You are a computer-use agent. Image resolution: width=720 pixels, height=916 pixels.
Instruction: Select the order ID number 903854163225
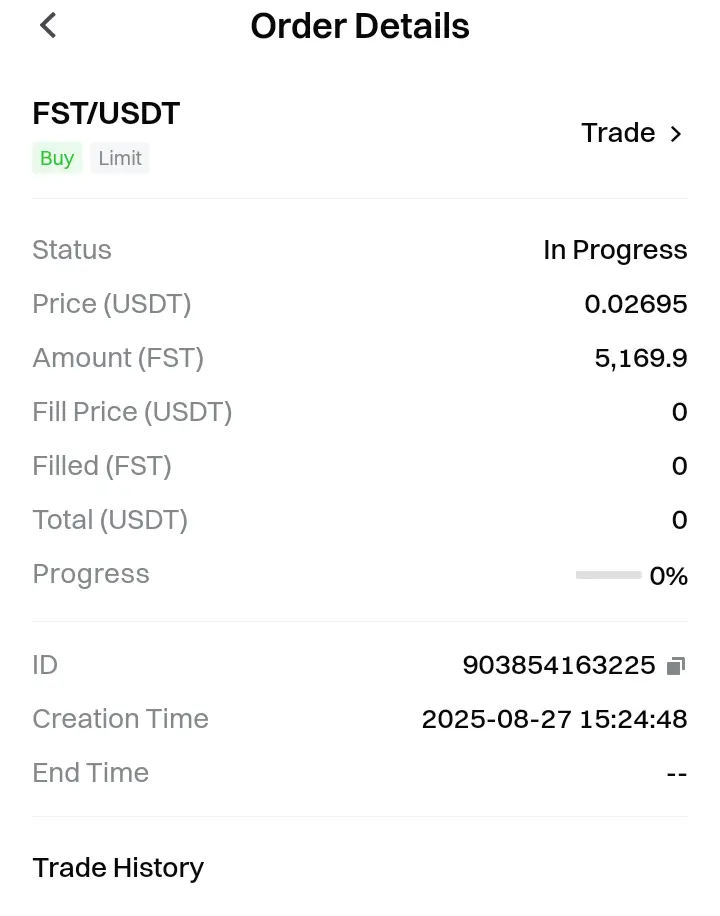coord(559,665)
